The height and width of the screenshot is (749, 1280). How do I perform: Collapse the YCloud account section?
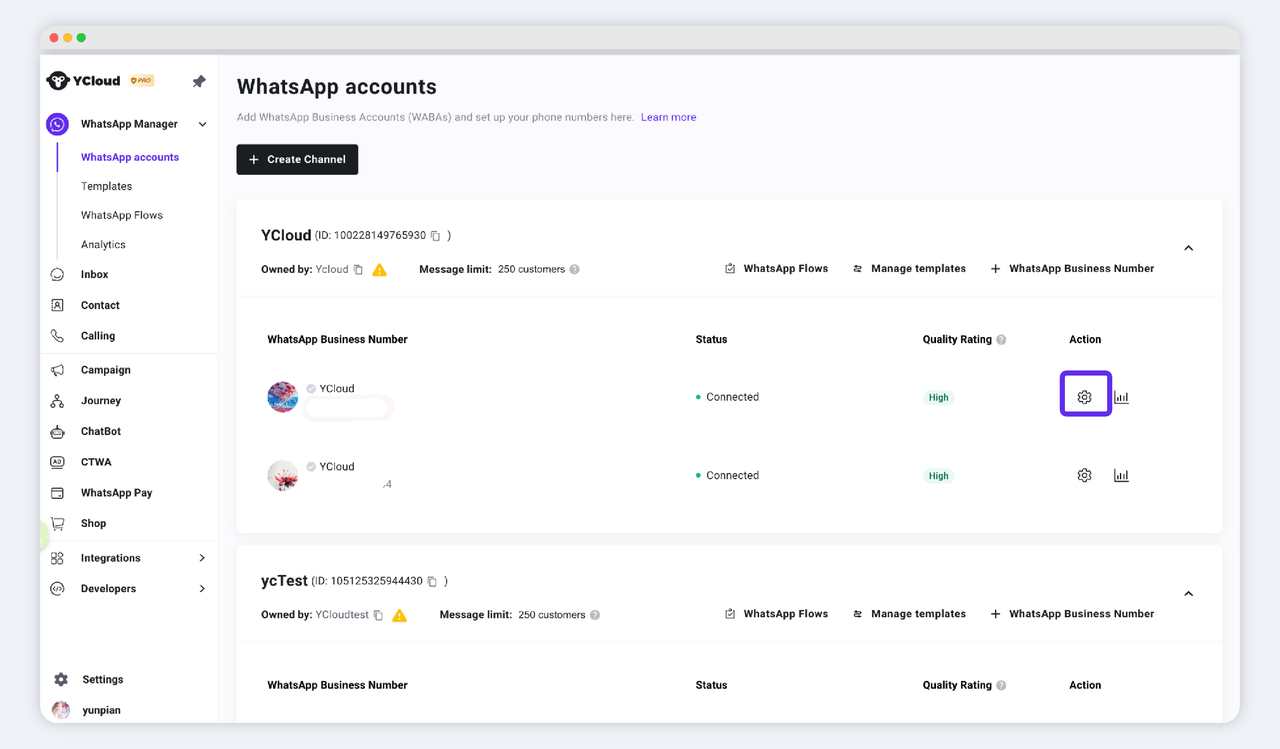point(1188,248)
